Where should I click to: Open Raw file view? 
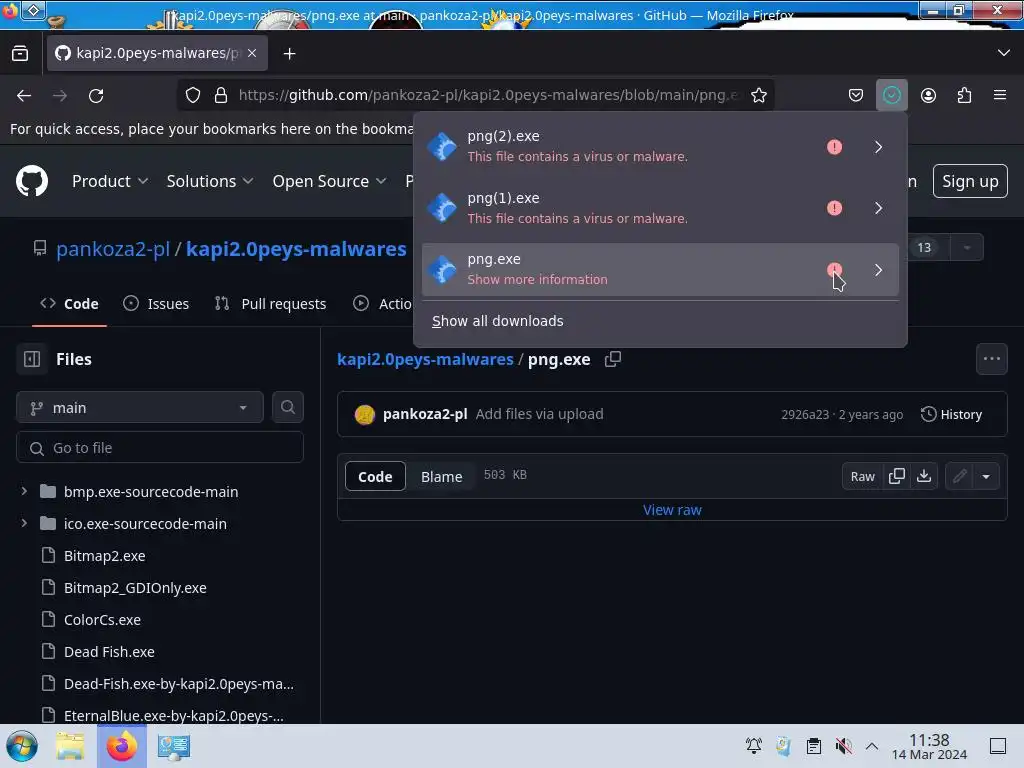point(862,477)
